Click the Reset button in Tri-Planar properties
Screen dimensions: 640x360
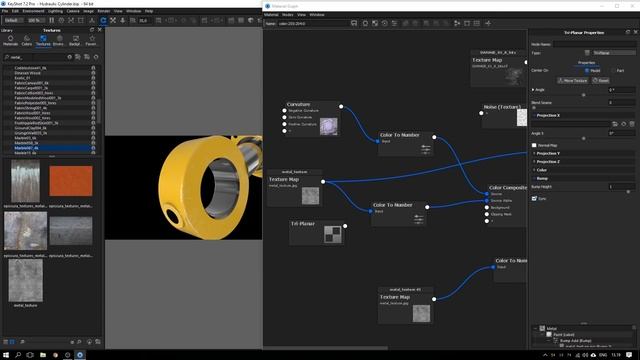pos(601,80)
